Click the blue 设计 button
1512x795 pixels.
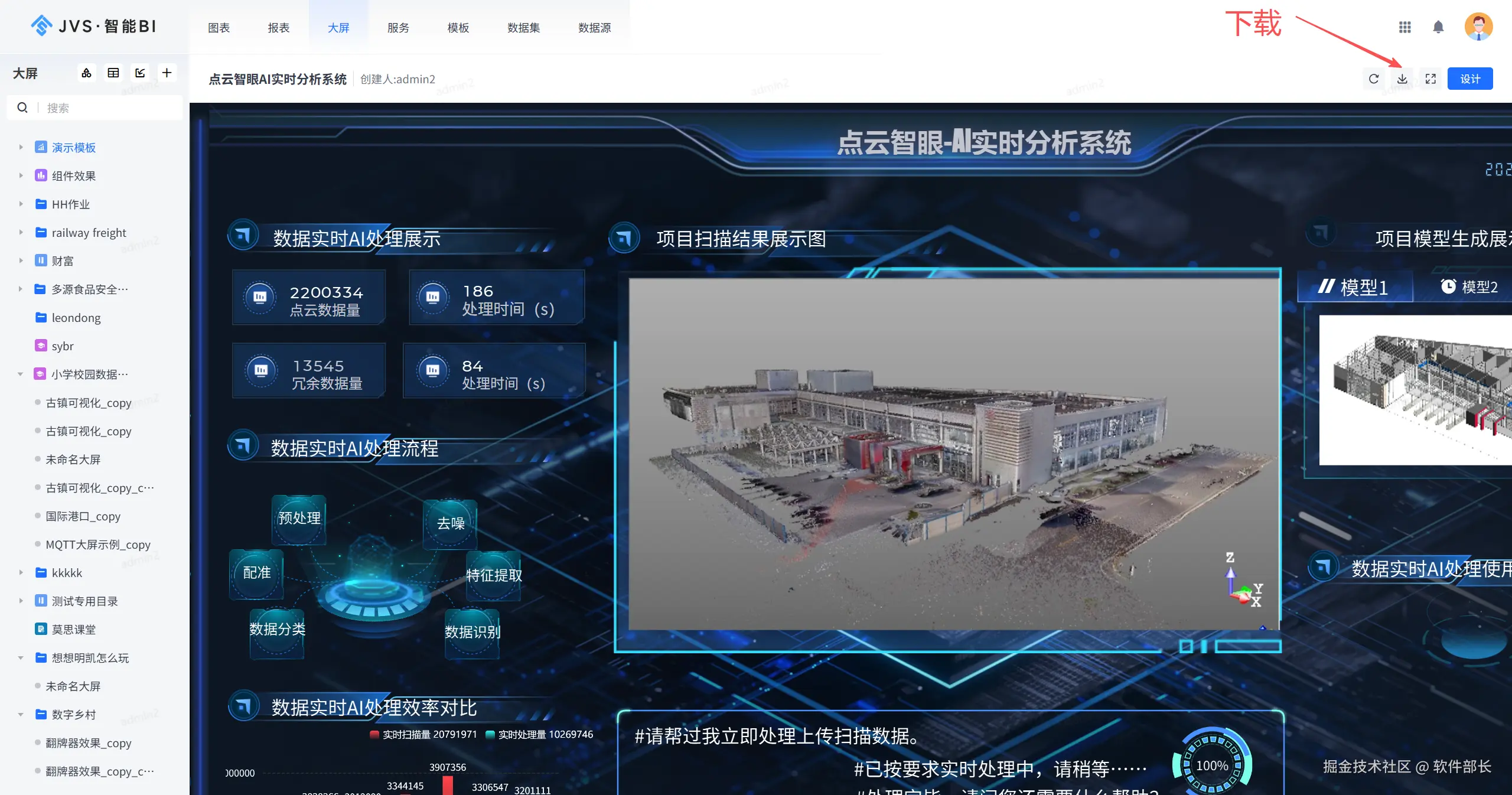[x=1469, y=79]
